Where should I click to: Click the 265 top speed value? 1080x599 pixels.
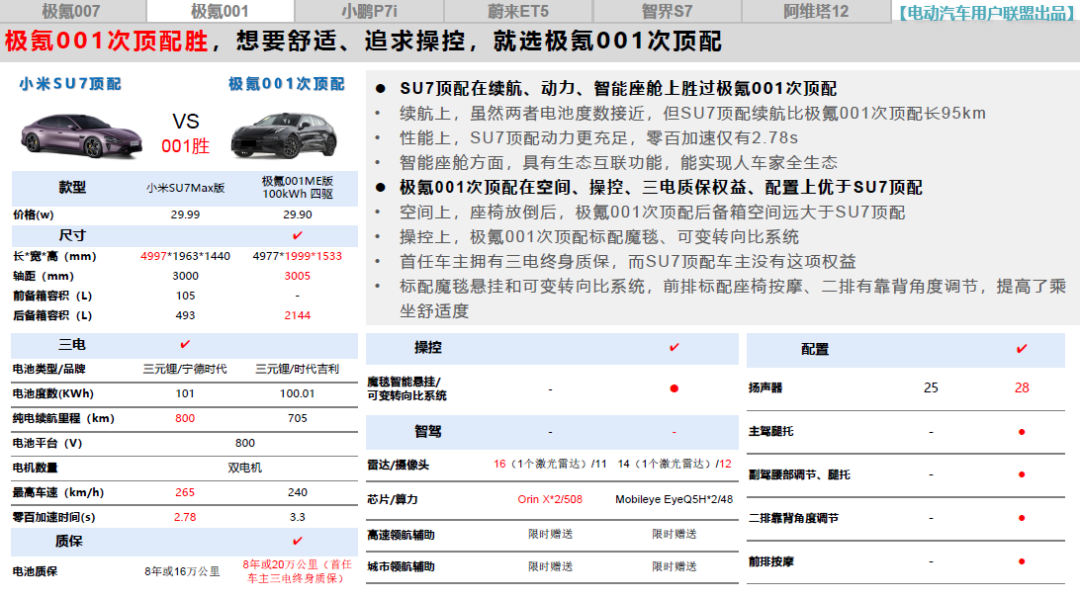click(185, 493)
